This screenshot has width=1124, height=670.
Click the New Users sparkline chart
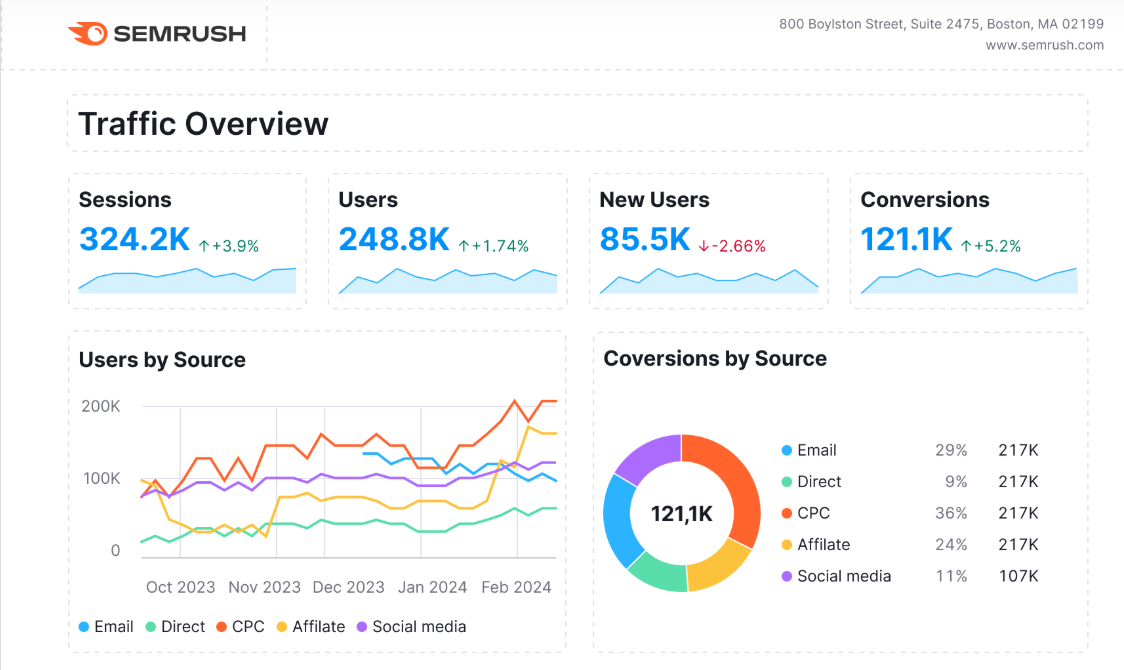(x=709, y=281)
